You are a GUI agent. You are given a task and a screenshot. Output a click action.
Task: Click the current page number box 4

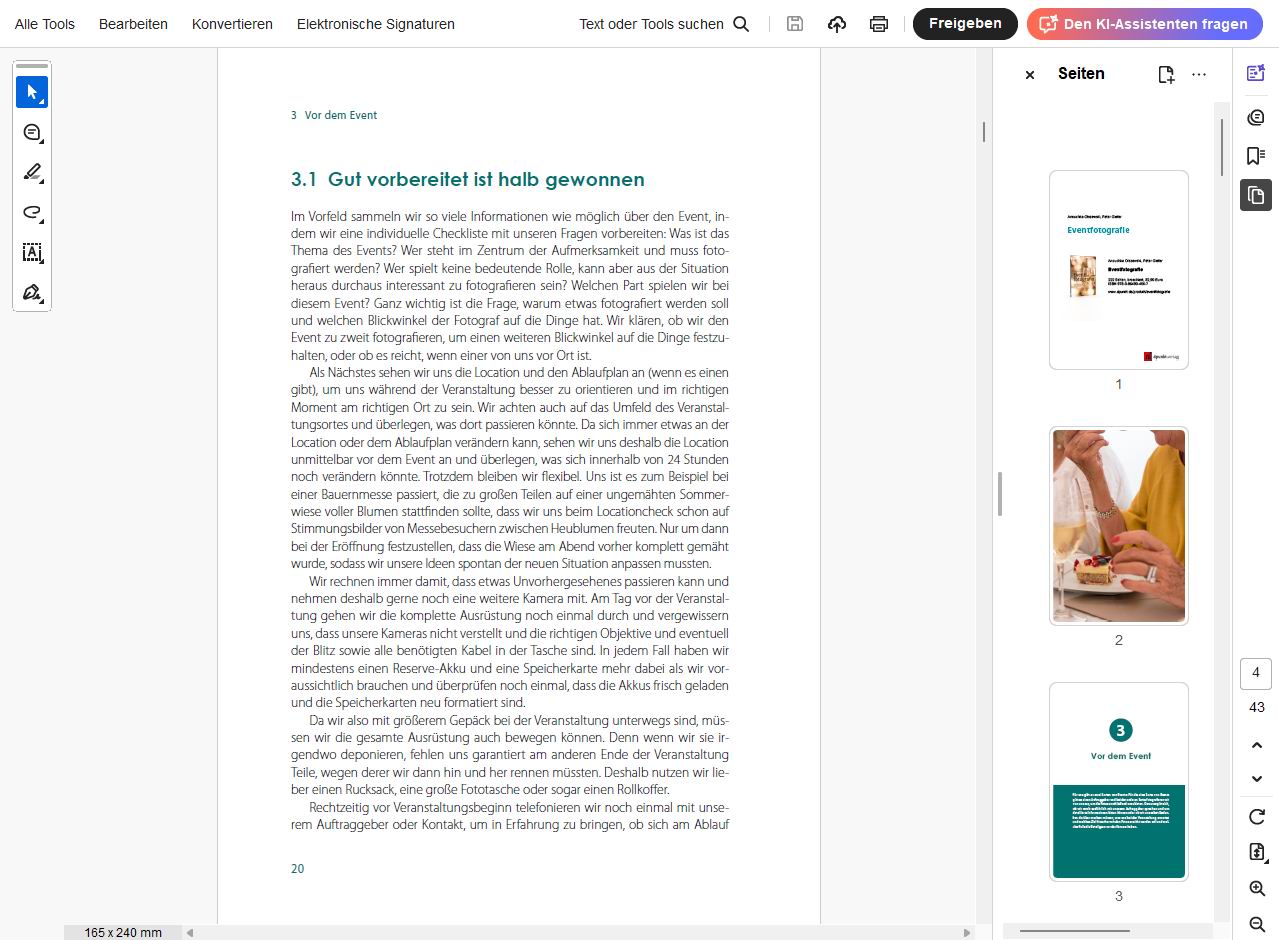click(1256, 674)
